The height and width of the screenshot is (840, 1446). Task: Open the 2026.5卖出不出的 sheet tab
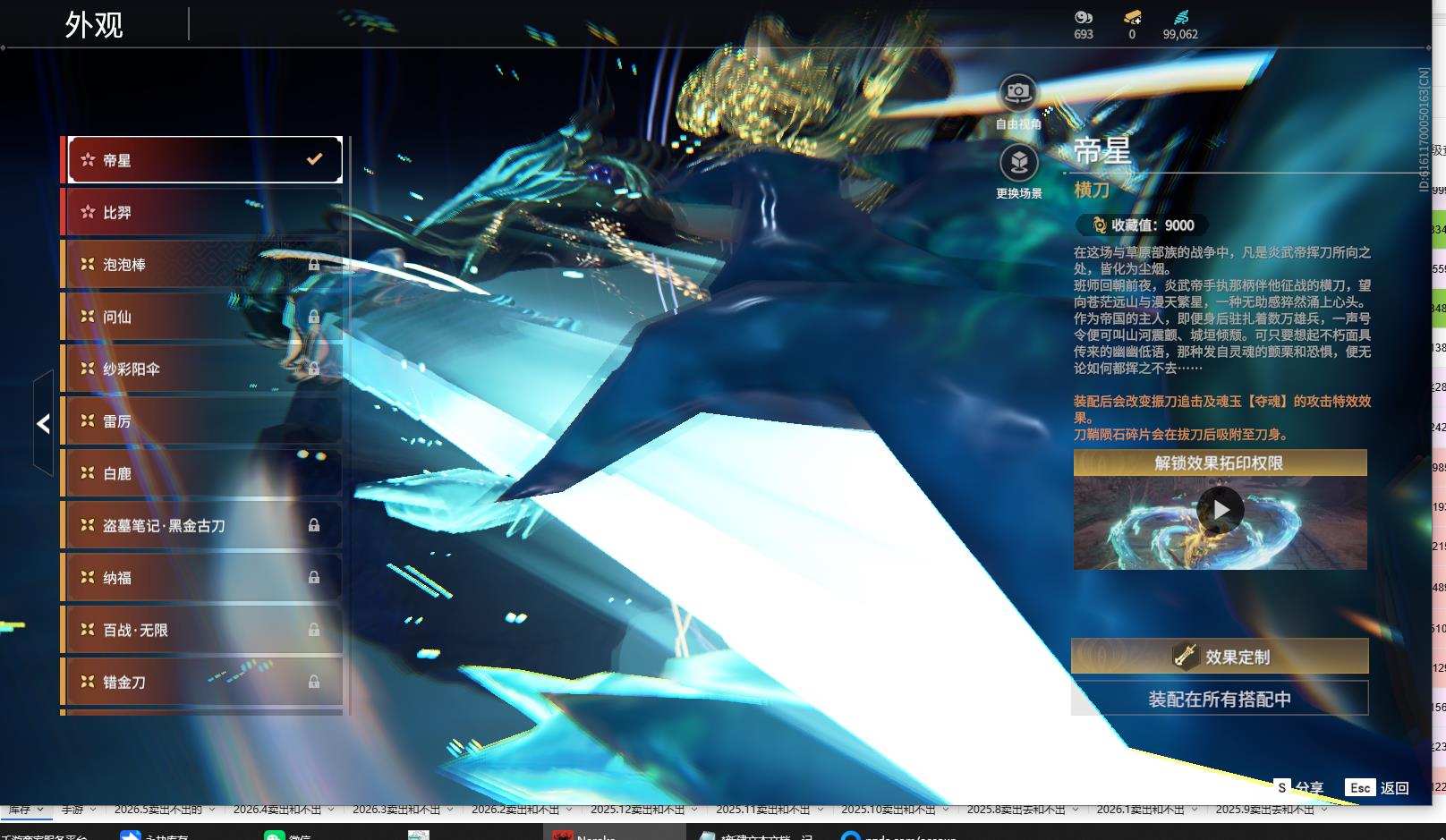coord(158,810)
